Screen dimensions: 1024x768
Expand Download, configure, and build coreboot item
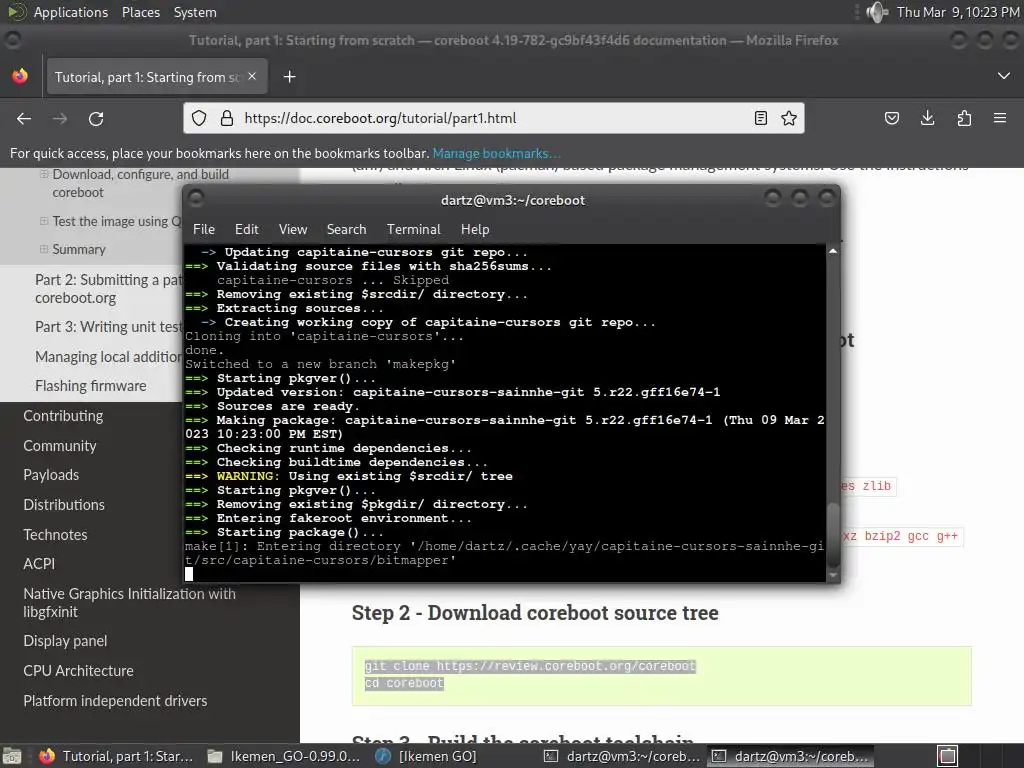pyautogui.click(x=44, y=174)
